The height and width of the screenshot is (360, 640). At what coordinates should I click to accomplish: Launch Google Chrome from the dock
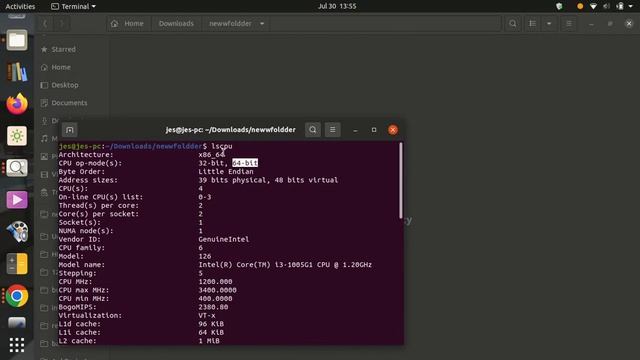pyautogui.click(x=17, y=296)
